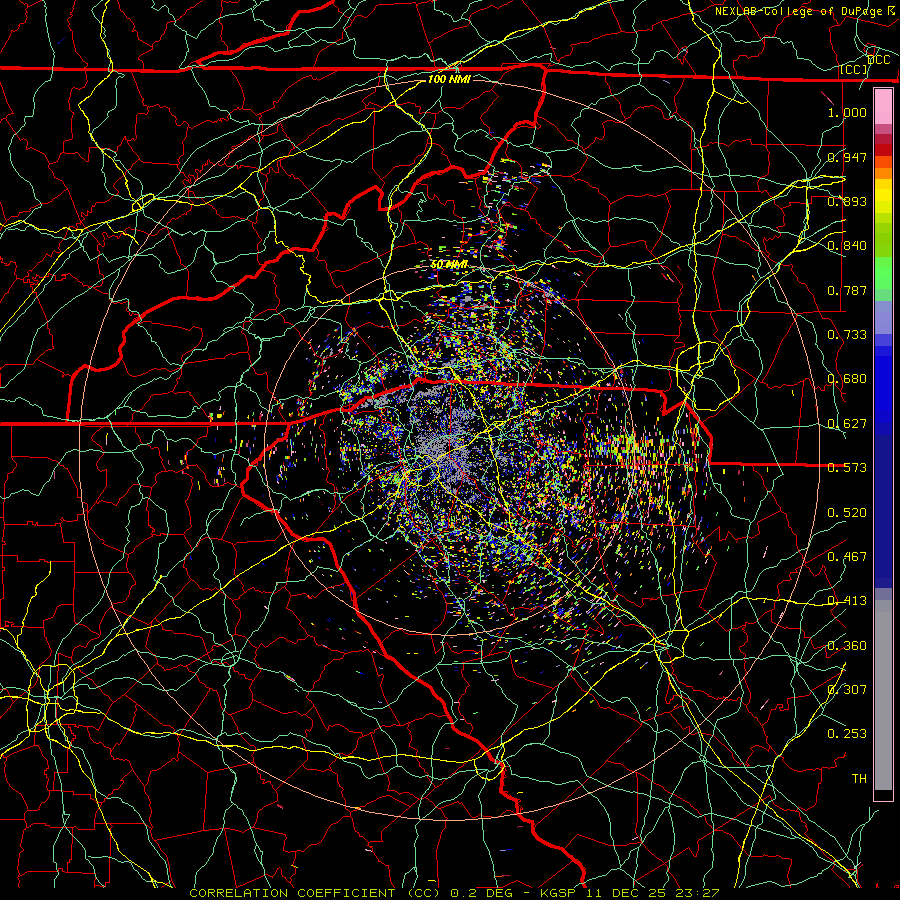
Task: Click the 0.307 color scale value
Action: pyautogui.click(x=847, y=690)
